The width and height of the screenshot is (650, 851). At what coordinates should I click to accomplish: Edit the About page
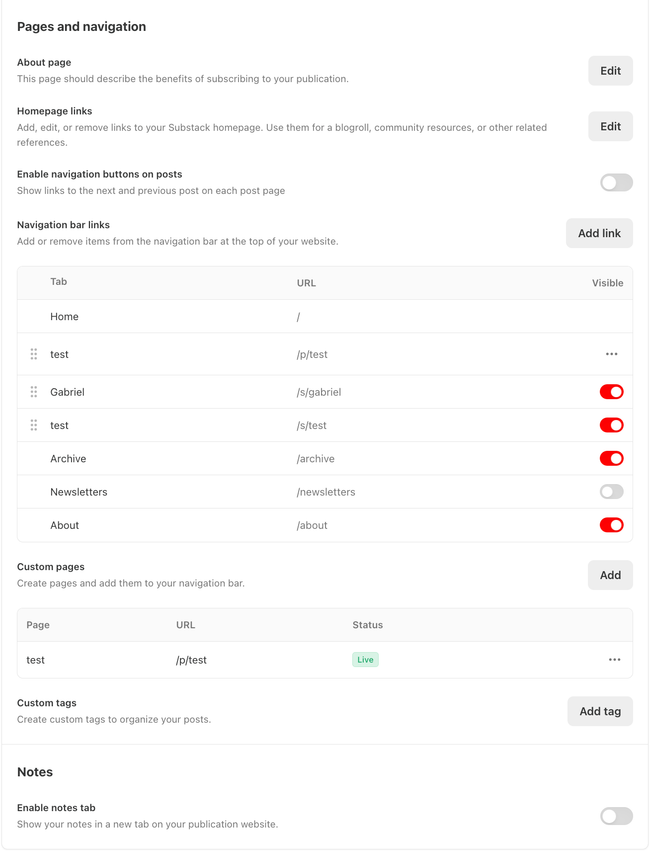click(x=610, y=71)
